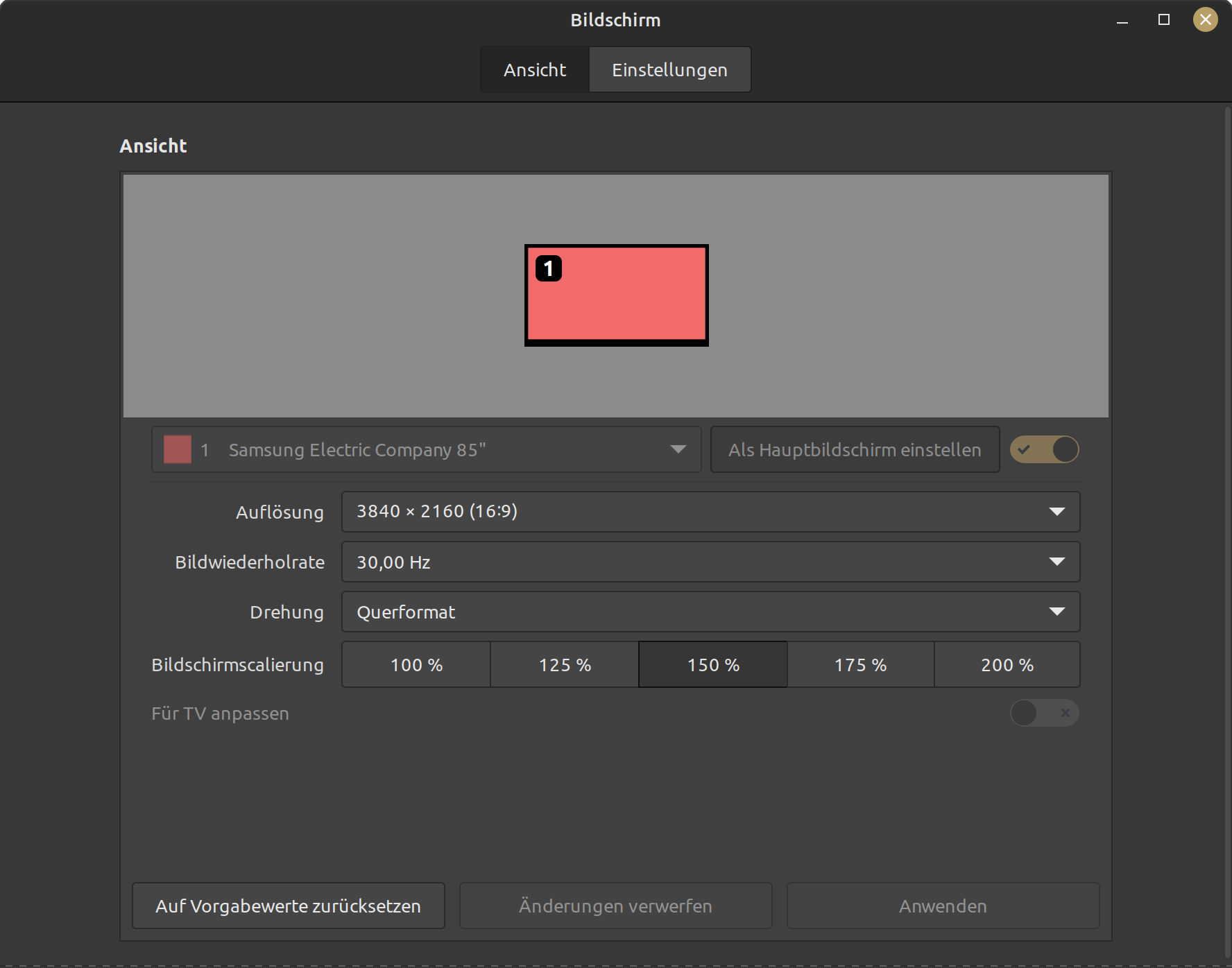This screenshot has height=968, width=1232.
Task: Minimize the Bildschirm window
Action: [1122, 20]
